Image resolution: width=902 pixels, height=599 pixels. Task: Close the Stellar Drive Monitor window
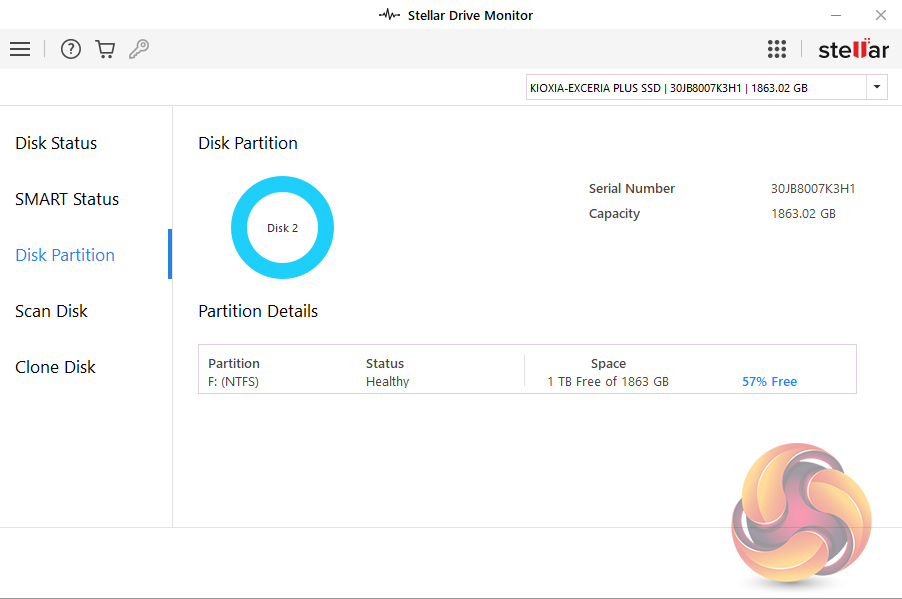pyautogui.click(x=881, y=15)
